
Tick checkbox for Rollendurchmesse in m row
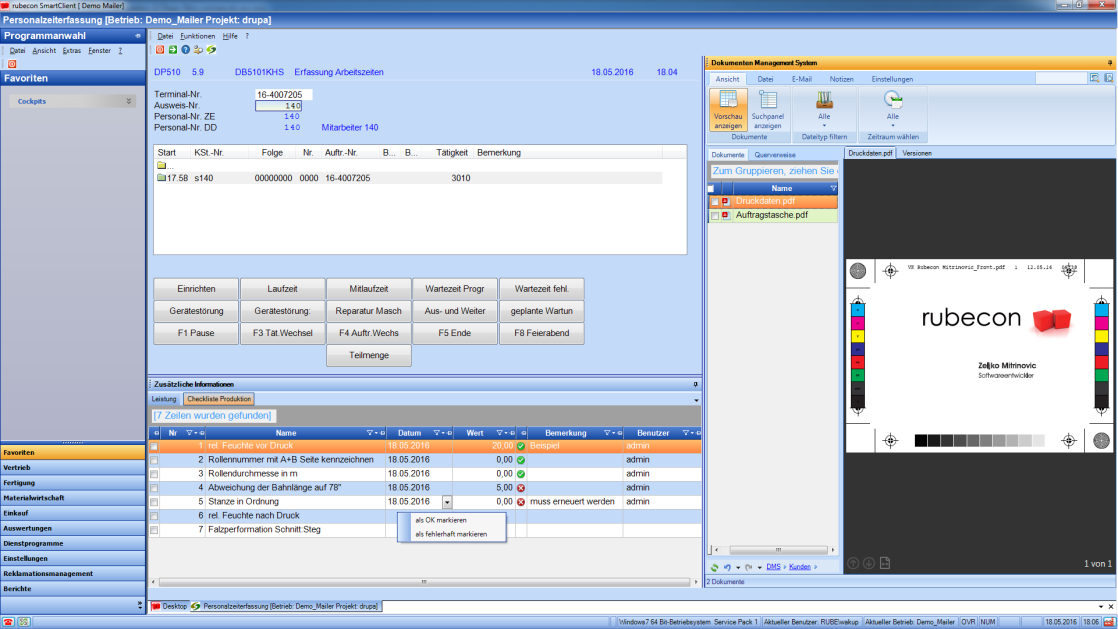[154, 474]
